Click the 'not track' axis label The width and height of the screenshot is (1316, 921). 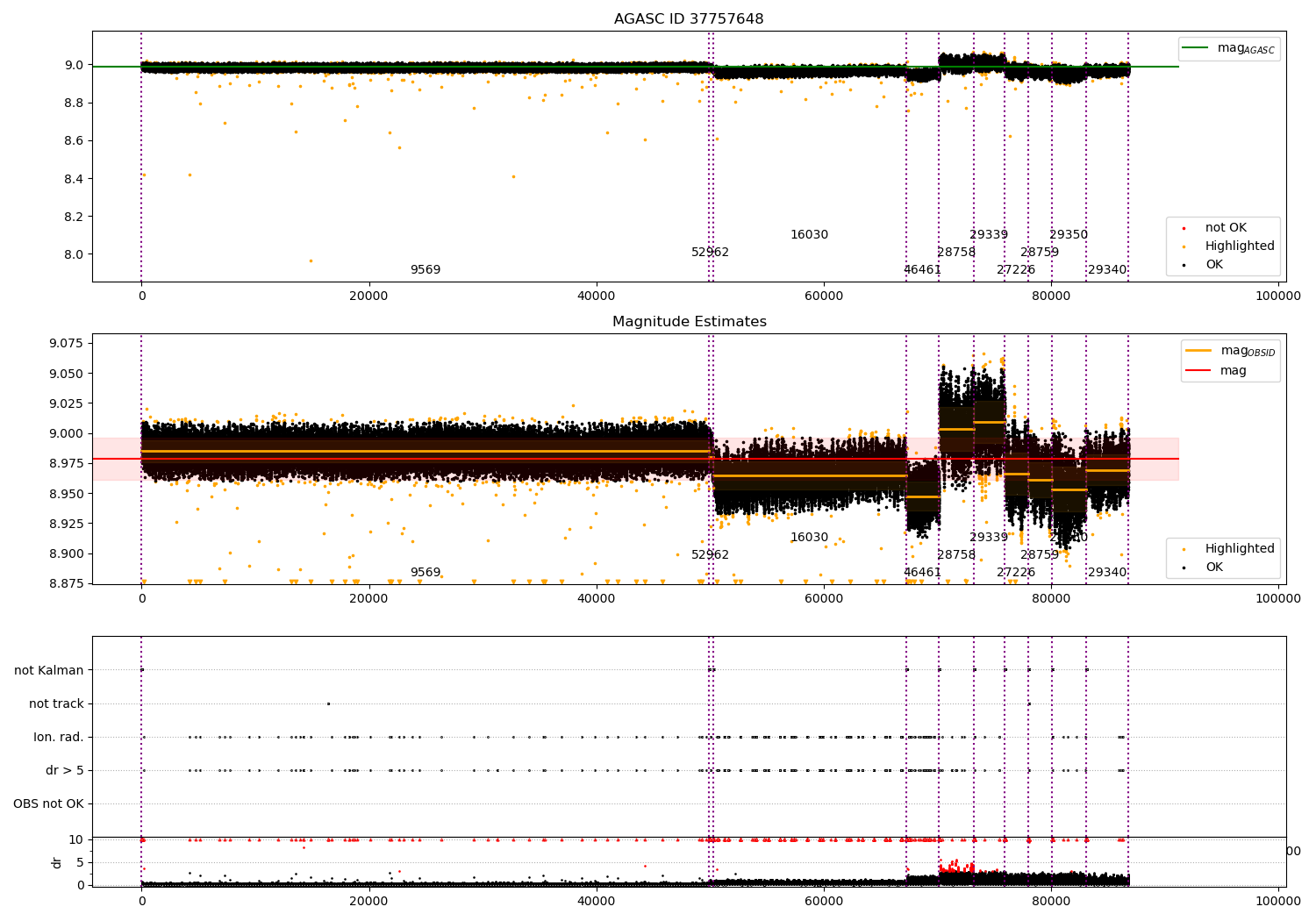coord(56,704)
